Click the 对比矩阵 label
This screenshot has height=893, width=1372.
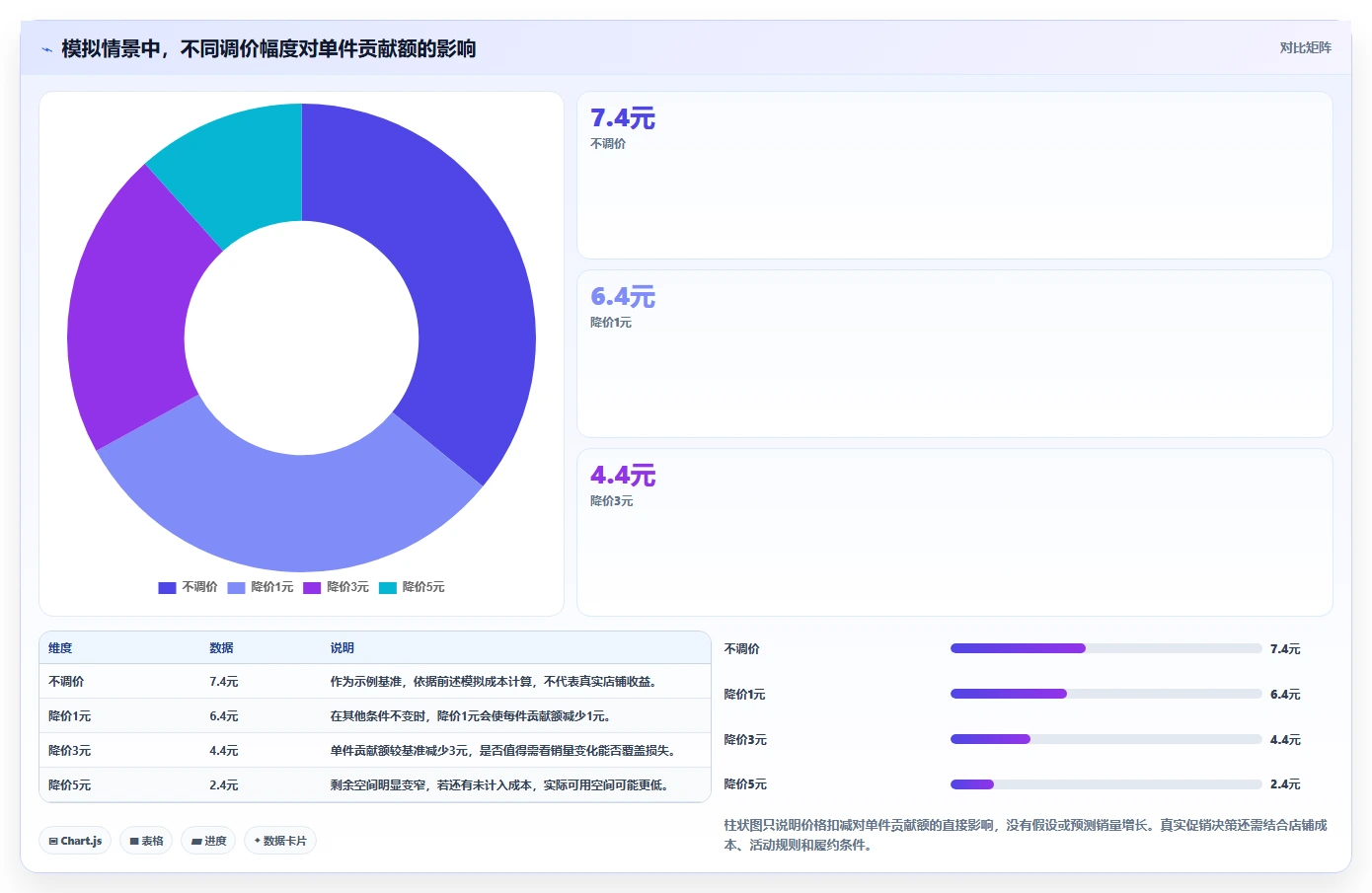(1305, 47)
